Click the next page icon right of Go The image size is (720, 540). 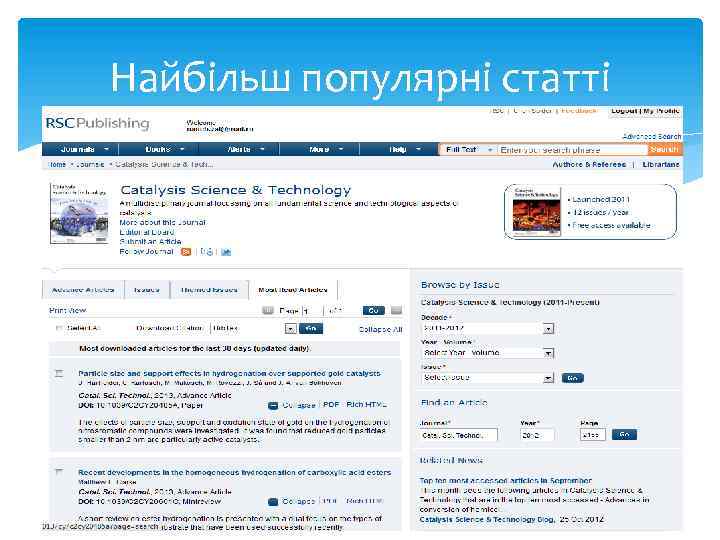396,310
